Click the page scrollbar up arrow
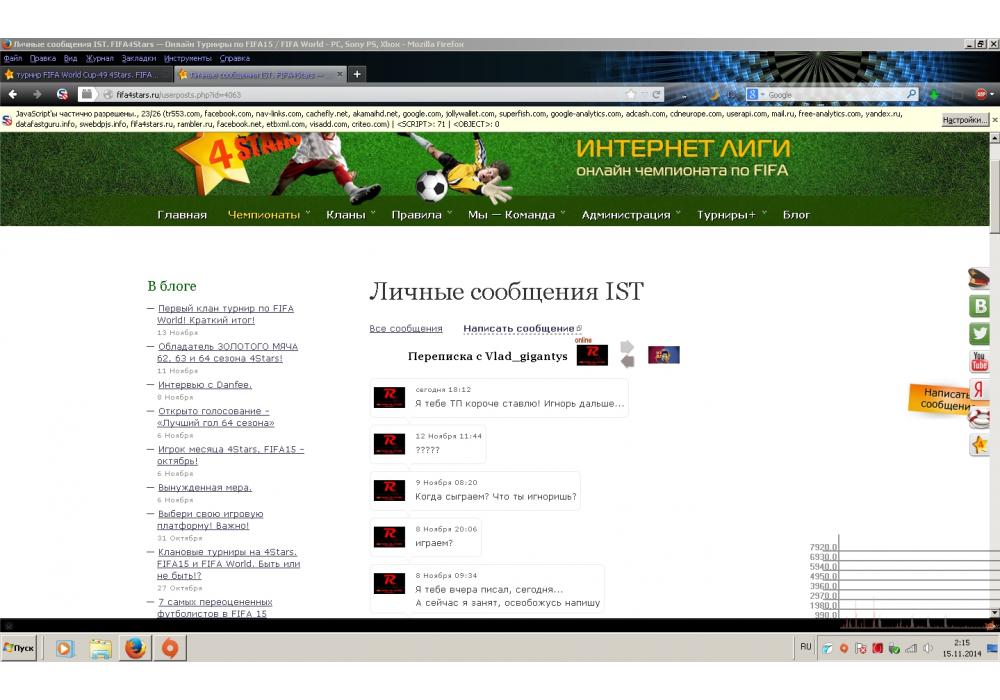The width and height of the screenshot is (1000, 700). point(994,138)
